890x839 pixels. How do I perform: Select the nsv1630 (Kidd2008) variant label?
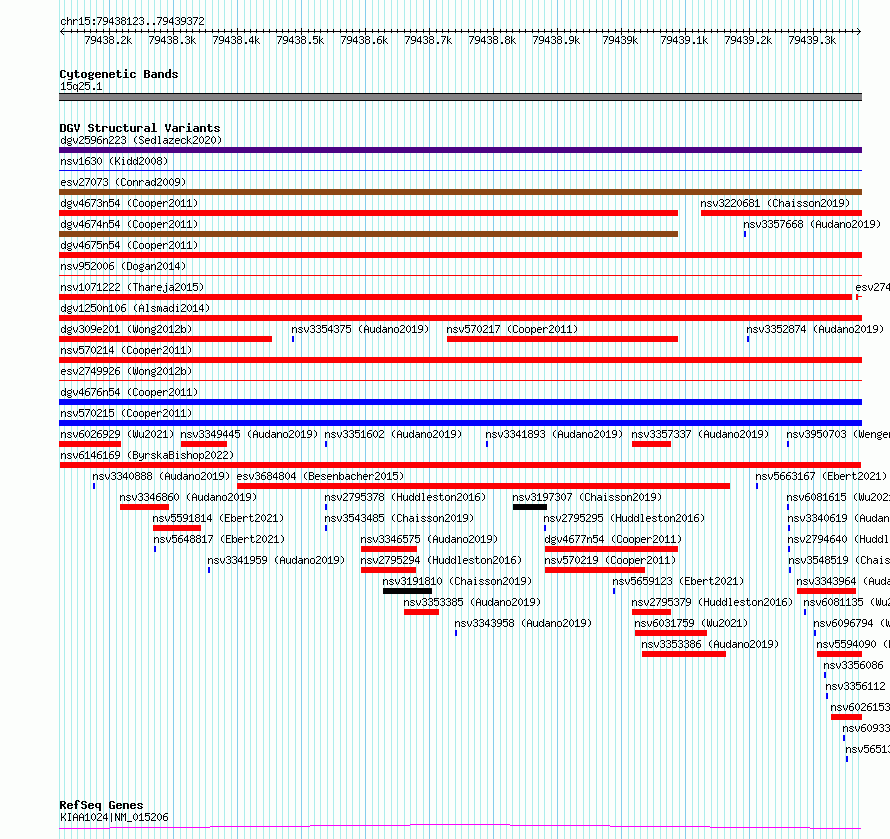(114, 161)
